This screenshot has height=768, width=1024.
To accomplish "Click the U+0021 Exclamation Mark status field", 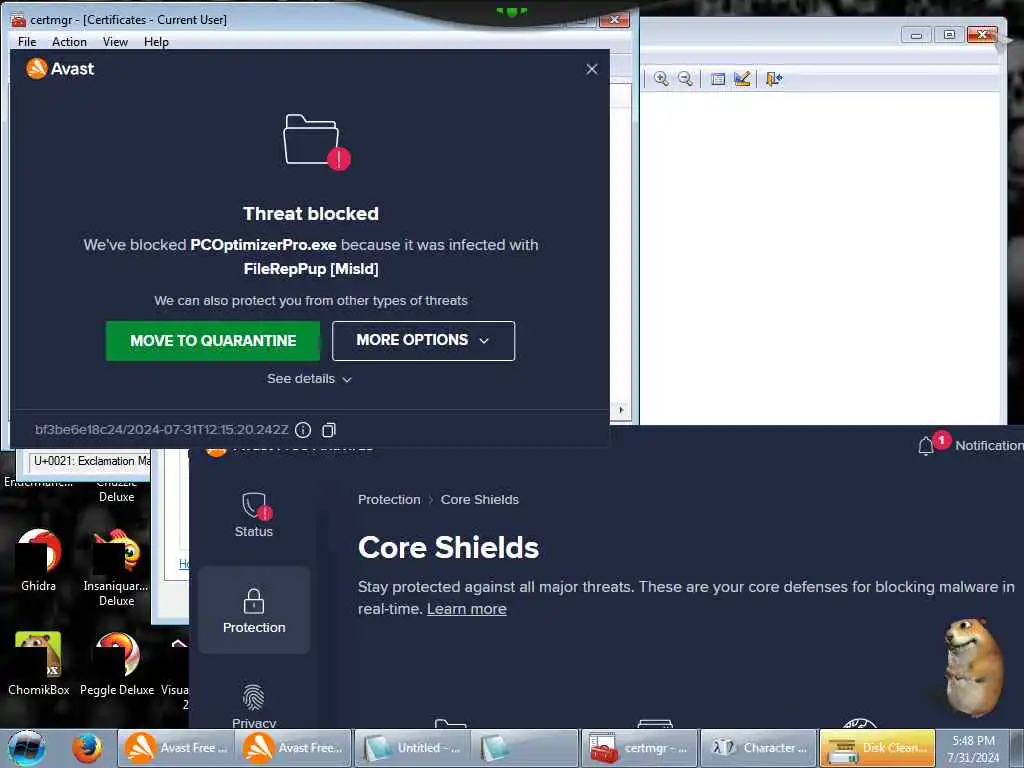I will 90,461.
